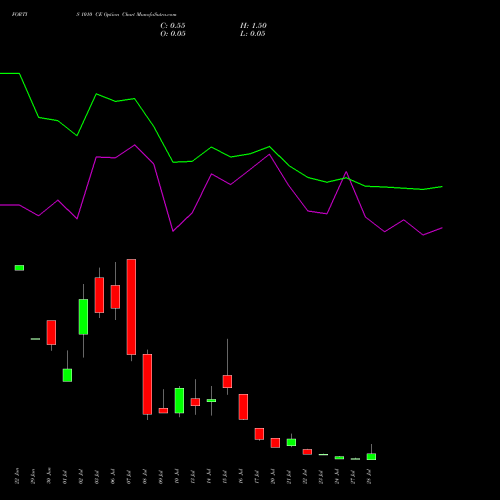Viewport: 500px width, 500px height.
Task: Click the red candle above 03 Jul
Action: [99, 295]
